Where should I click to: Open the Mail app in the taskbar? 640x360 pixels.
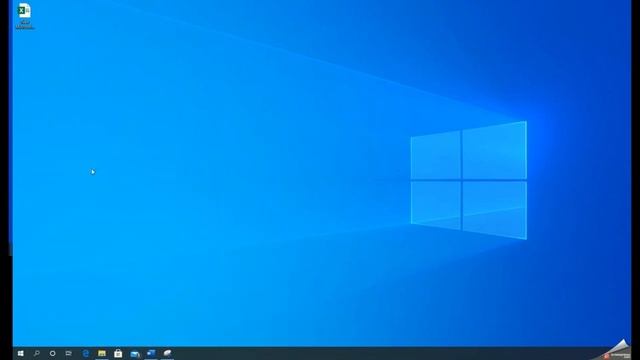[x=135, y=354]
